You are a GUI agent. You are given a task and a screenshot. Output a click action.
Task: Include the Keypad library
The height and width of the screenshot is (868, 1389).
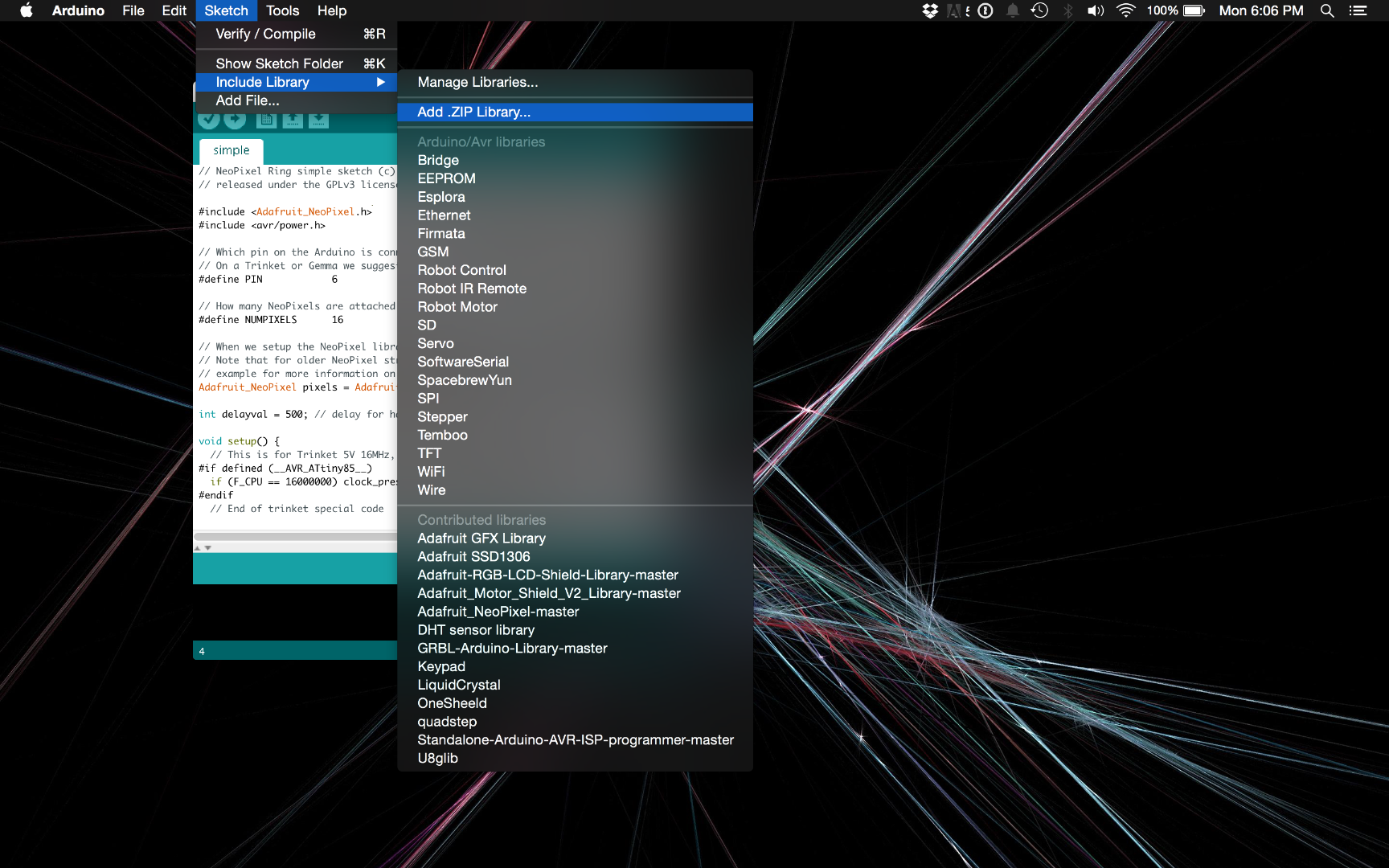[575, 667]
